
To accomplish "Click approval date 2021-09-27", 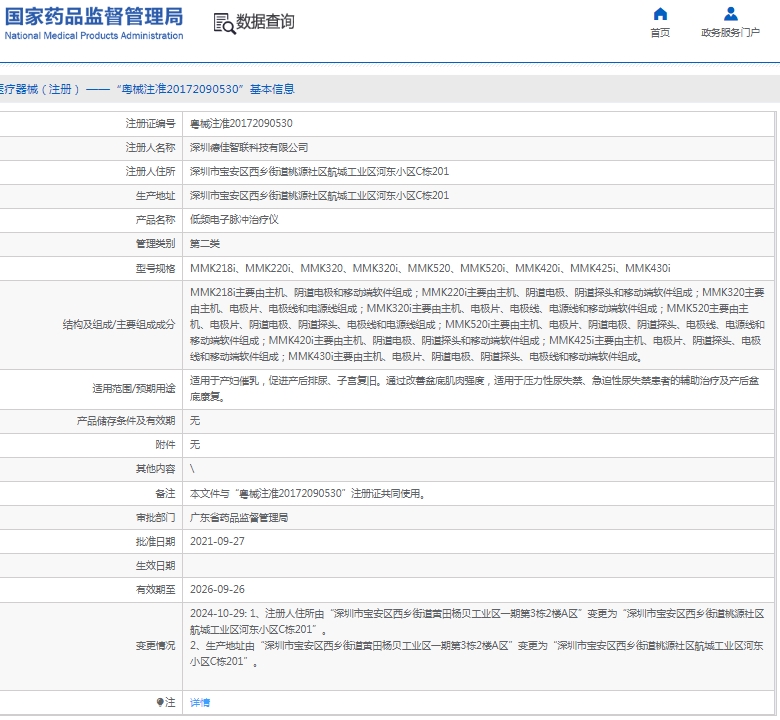I will click(217, 541).
